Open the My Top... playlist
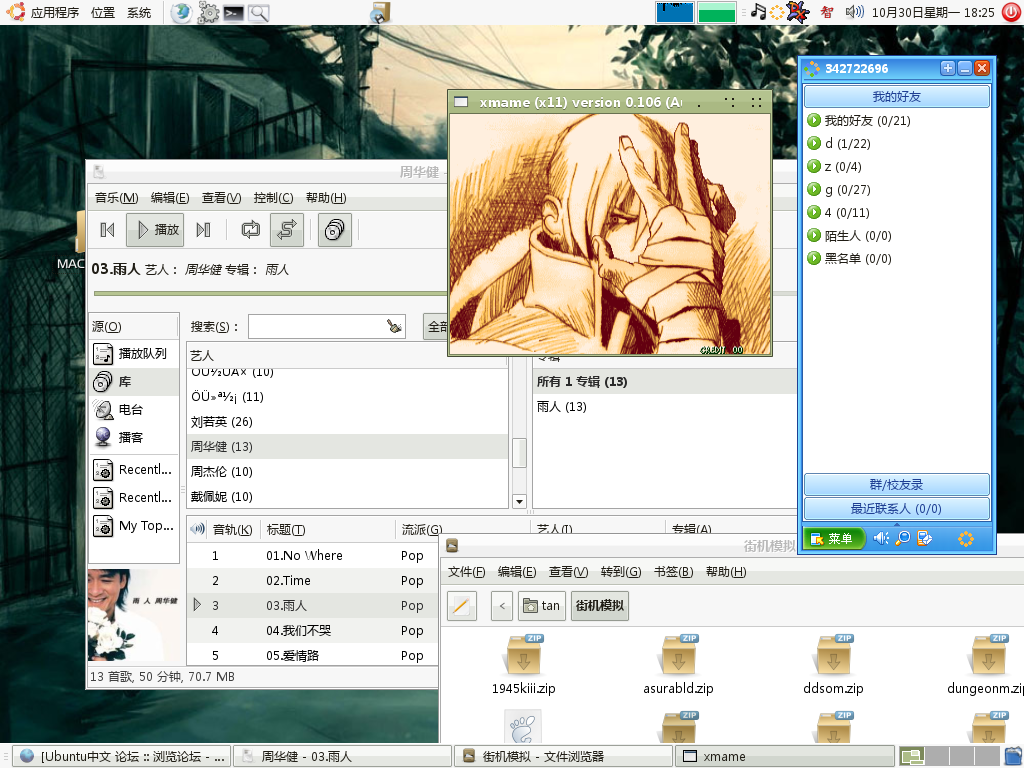Screen dimensions: 1024x768 tap(134, 526)
